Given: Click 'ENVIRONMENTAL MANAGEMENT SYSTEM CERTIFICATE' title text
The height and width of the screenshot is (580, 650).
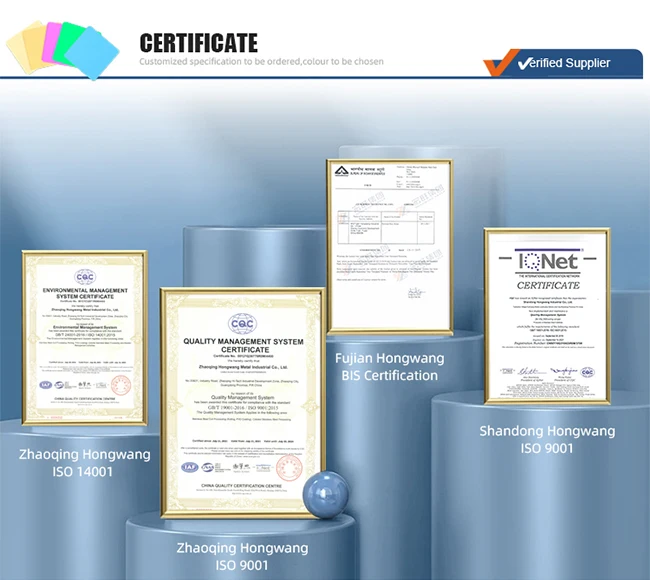Looking at the screenshot, I should [85, 294].
